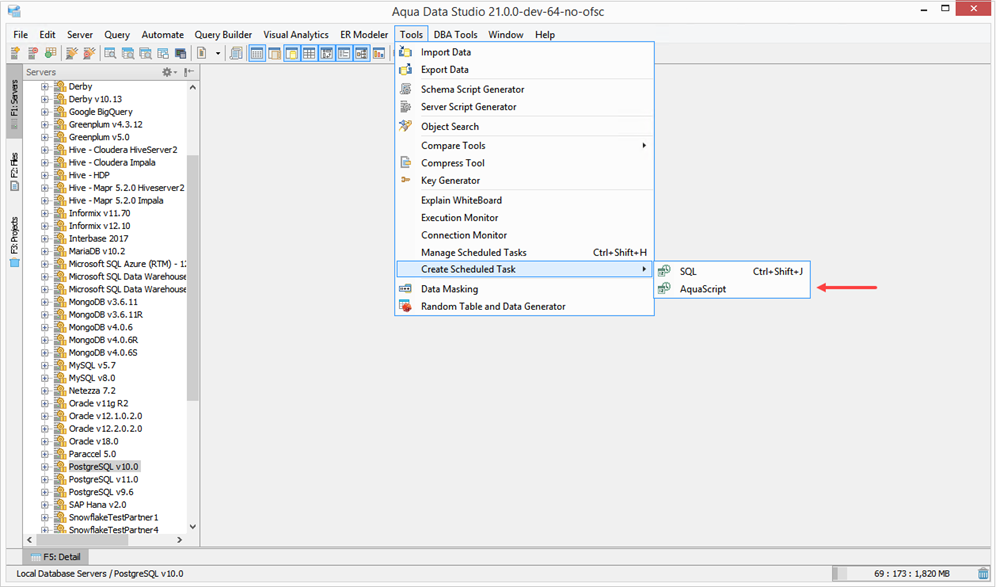Click the bar chart toolbar icon
This screenshot has height=587, width=997.
click(379, 53)
